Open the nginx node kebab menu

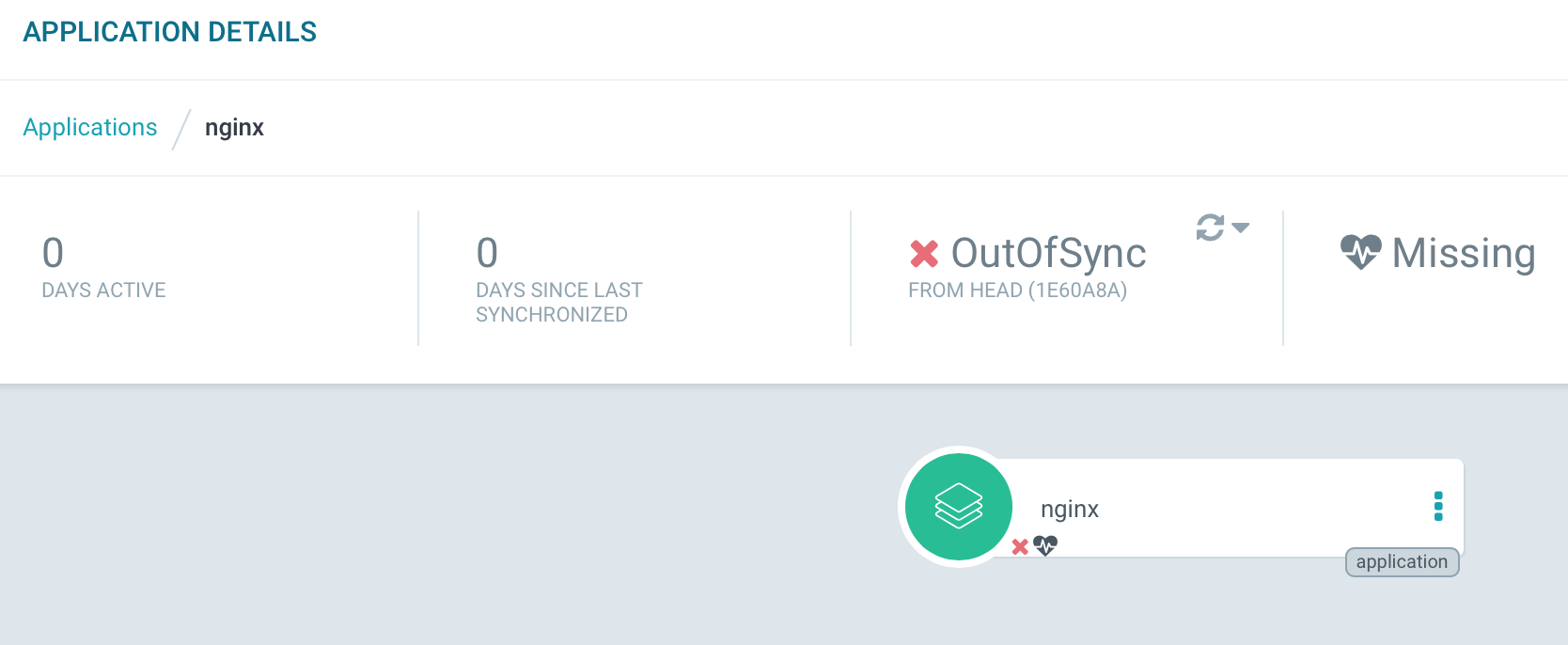coord(1438,506)
